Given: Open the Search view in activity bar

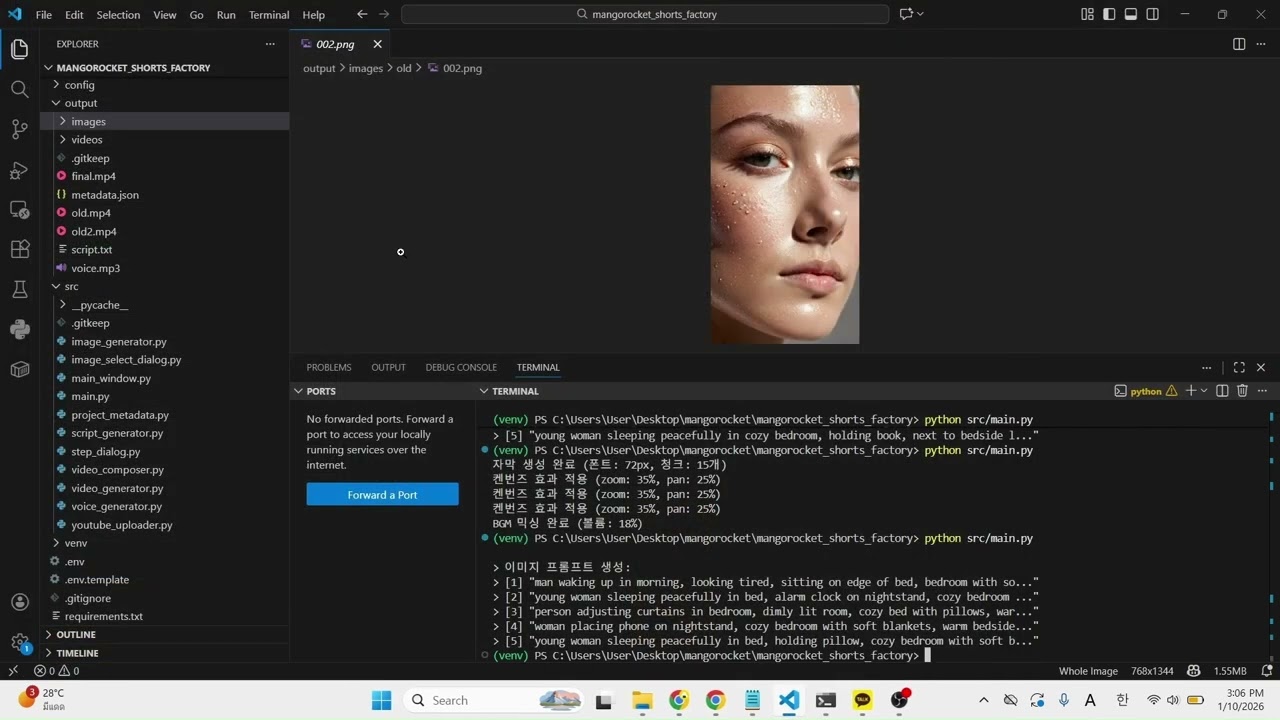Looking at the screenshot, I should click(19, 89).
